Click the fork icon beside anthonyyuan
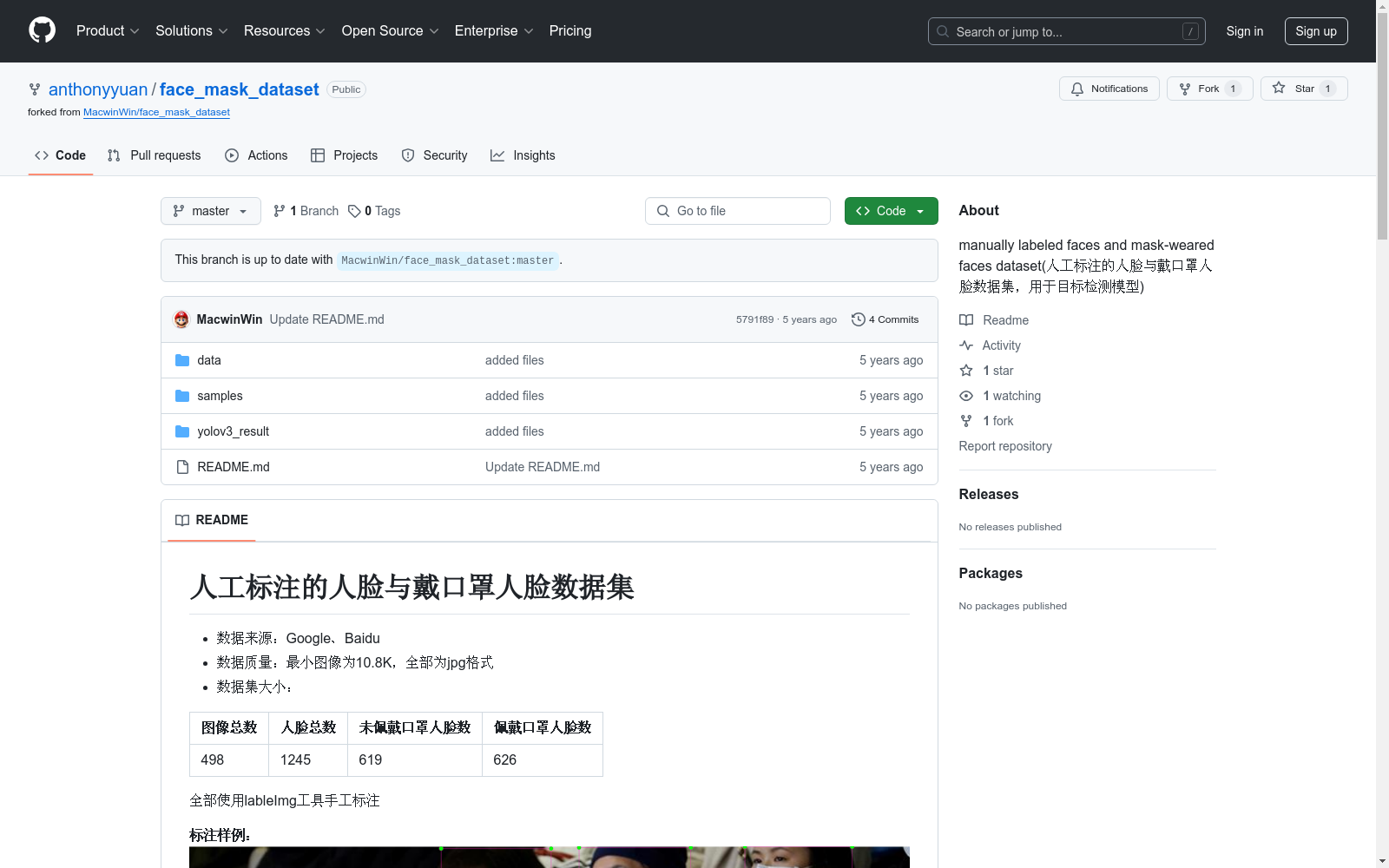The image size is (1389, 868). coord(35,89)
